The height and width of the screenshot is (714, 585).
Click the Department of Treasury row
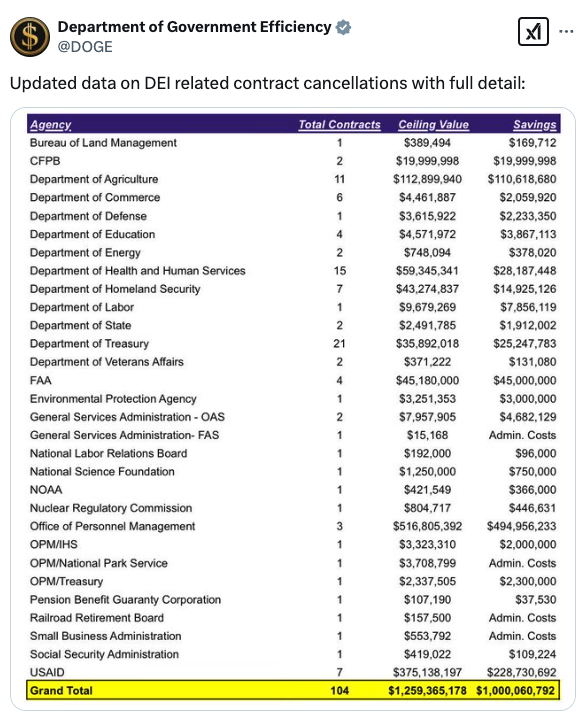click(x=293, y=343)
